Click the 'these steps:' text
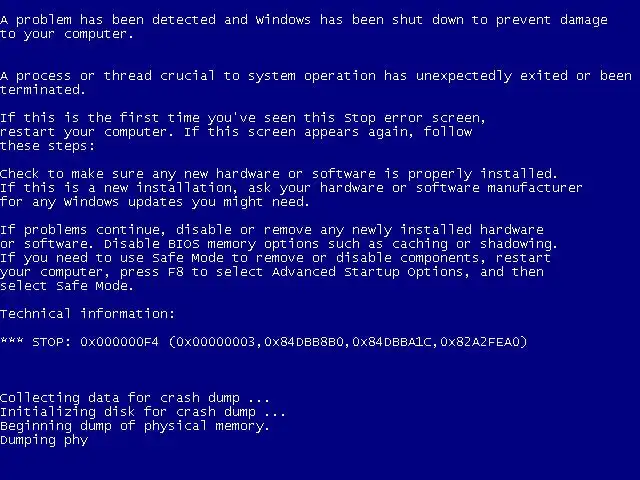640x480 pixels. point(47,146)
